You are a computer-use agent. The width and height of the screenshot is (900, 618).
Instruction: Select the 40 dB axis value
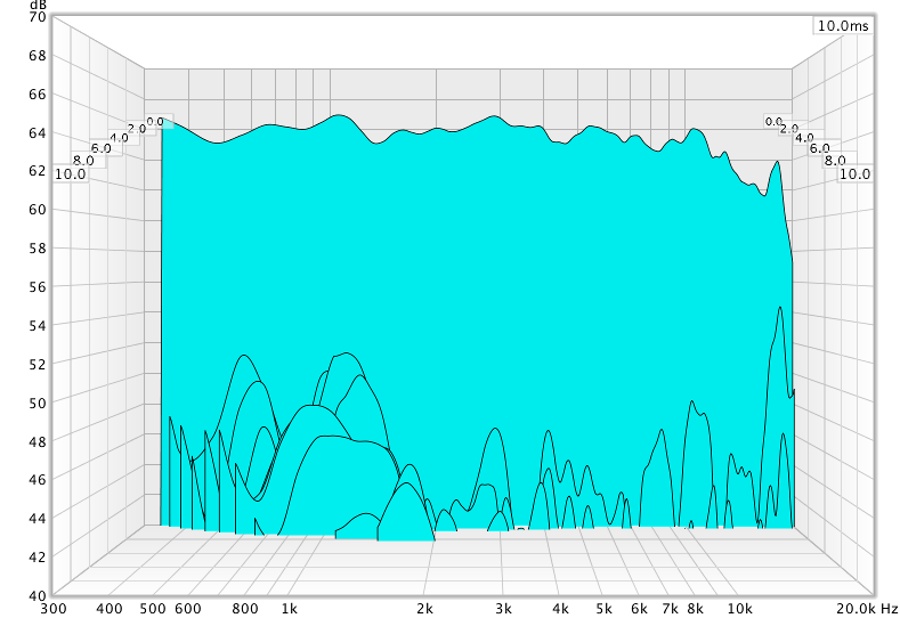(x=37, y=596)
